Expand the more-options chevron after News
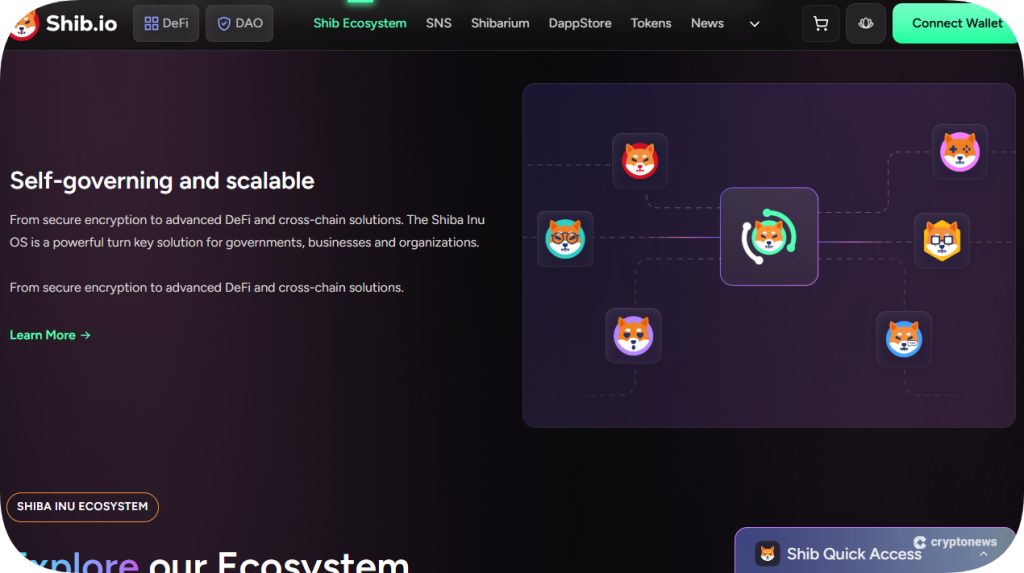 (754, 24)
